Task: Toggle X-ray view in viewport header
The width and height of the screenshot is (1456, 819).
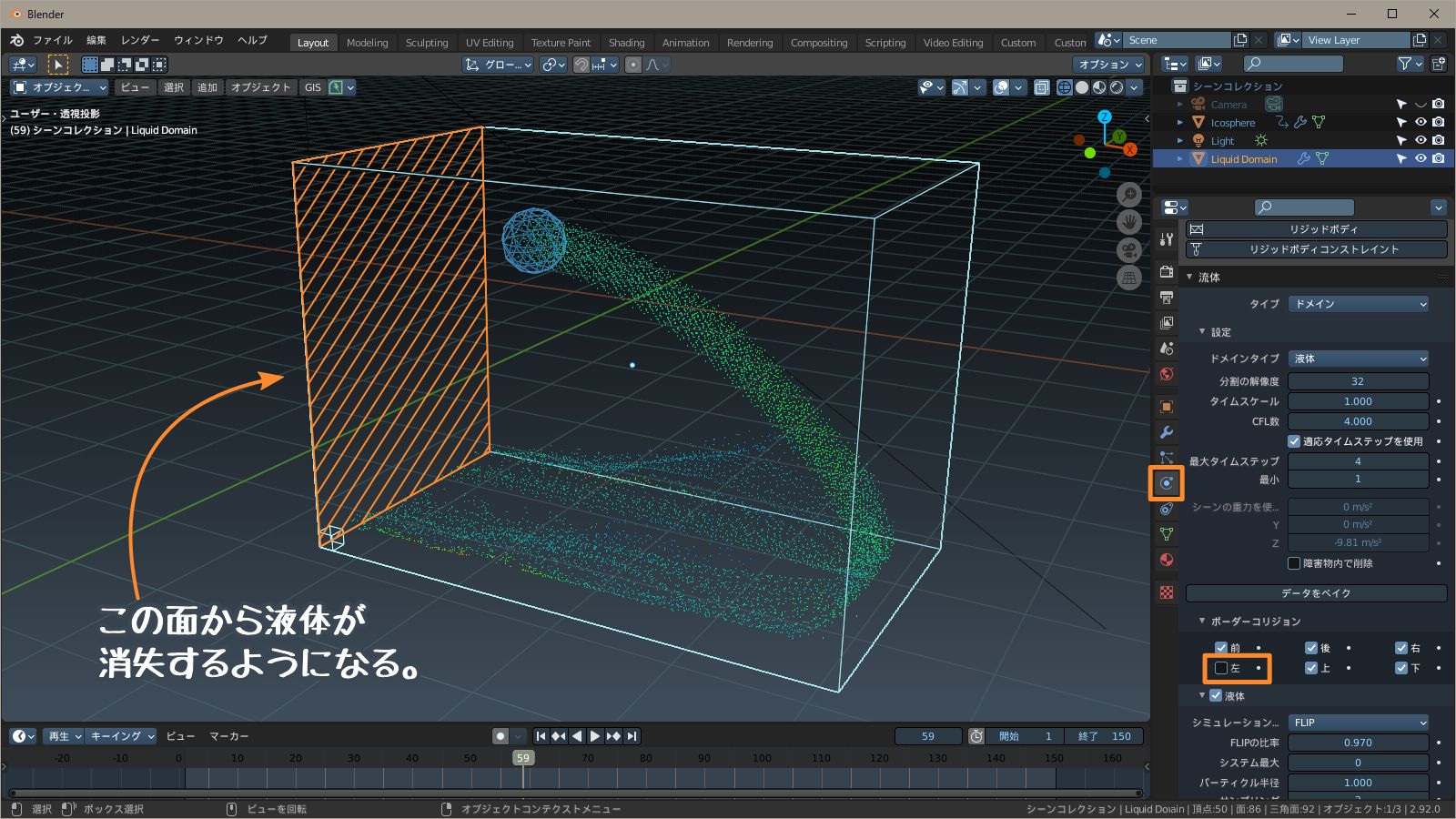Action: click(1041, 87)
